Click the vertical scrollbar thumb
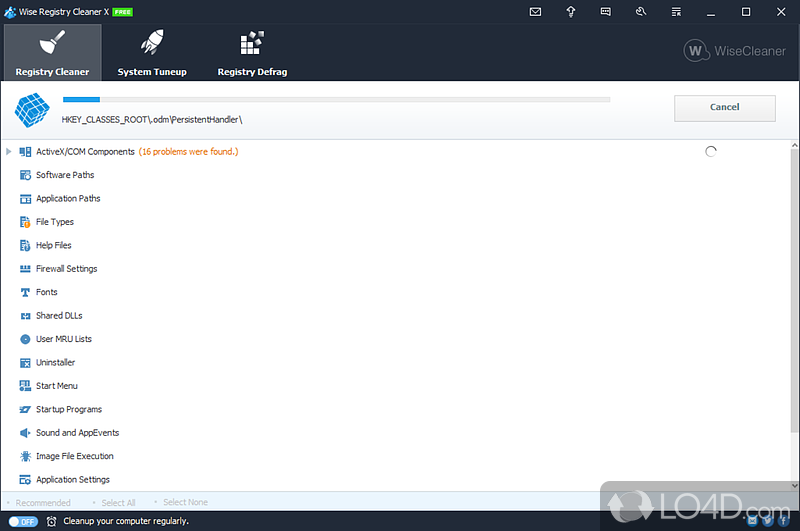Viewport: 800px width, 531px height. click(x=794, y=292)
